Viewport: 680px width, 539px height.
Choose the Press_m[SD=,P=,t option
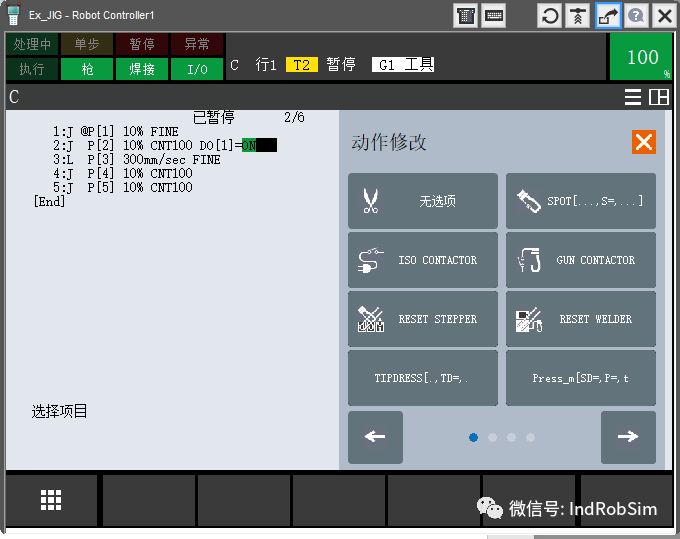581,378
